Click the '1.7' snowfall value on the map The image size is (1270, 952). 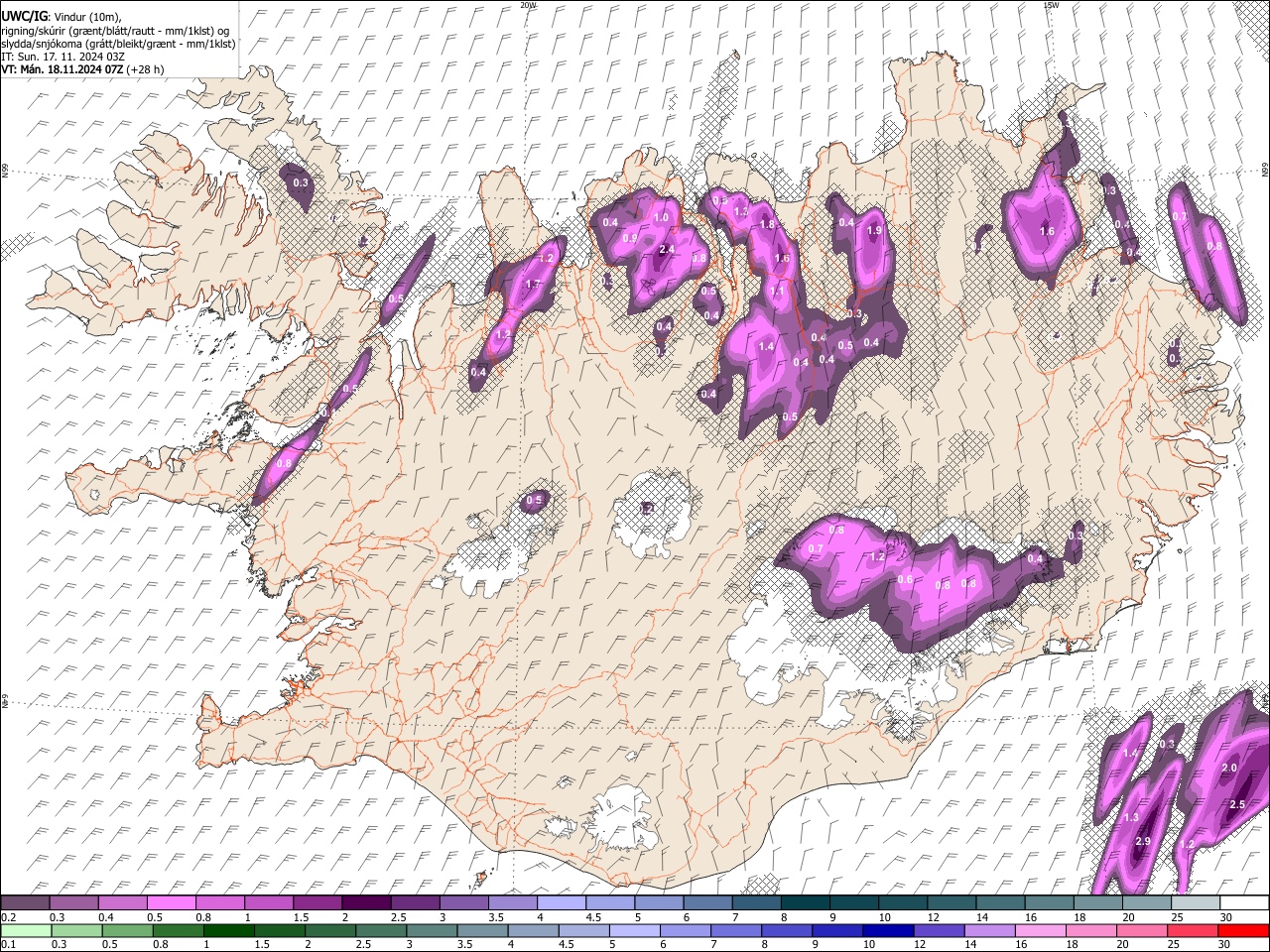[x=532, y=285]
